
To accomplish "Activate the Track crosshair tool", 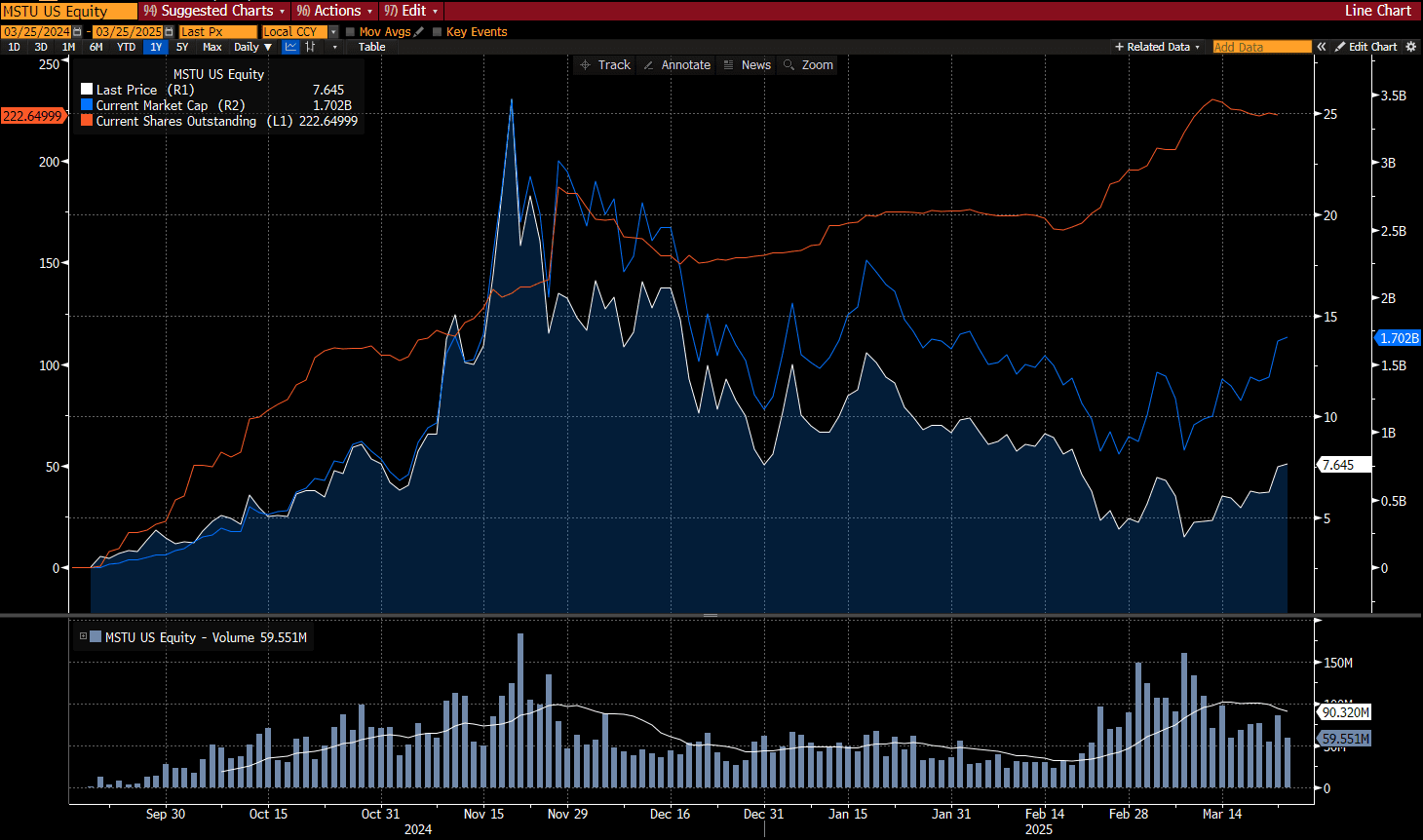I will pyautogui.click(x=604, y=65).
